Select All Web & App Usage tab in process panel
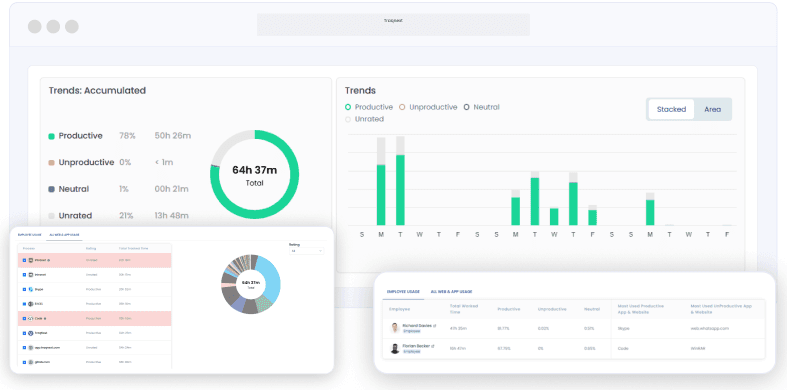The image size is (787, 390). pos(64,234)
